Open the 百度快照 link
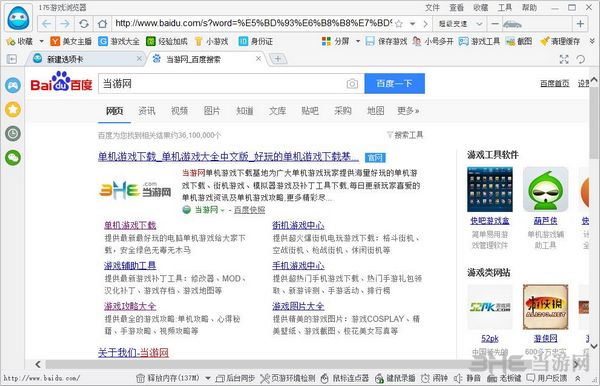Screen dimensions: 600x386 click(x=249, y=210)
